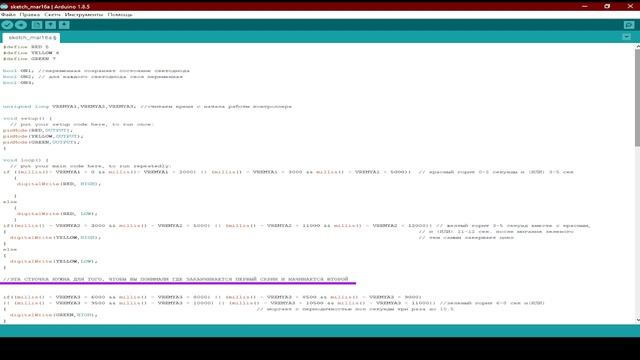This screenshot has height=360, width=640.
Task: Click the "digitalWrite(RED, LOW);" line
Action: click(x=57, y=214)
